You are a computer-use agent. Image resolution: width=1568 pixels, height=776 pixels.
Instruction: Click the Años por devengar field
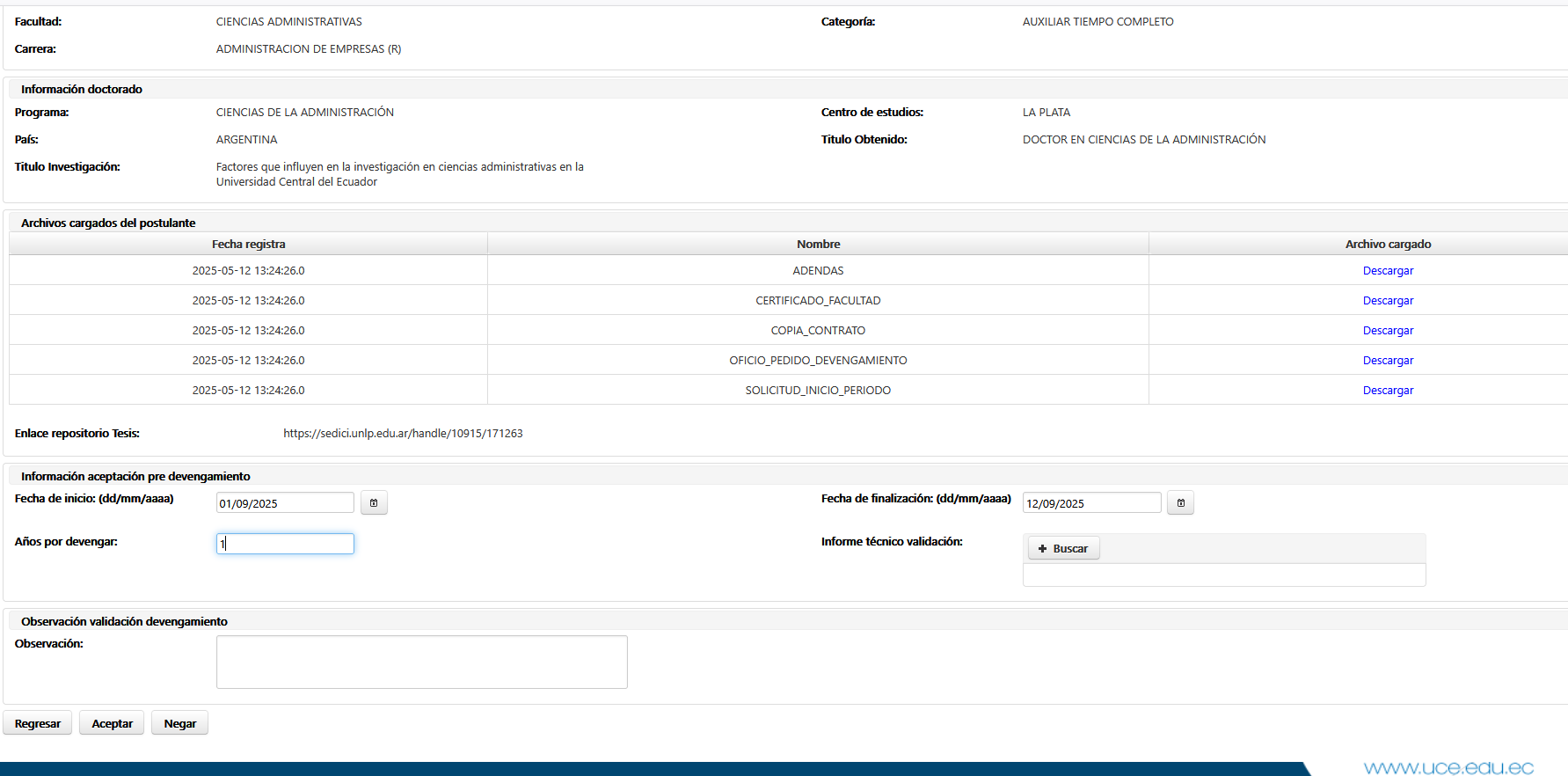click(x=285, y=544)
